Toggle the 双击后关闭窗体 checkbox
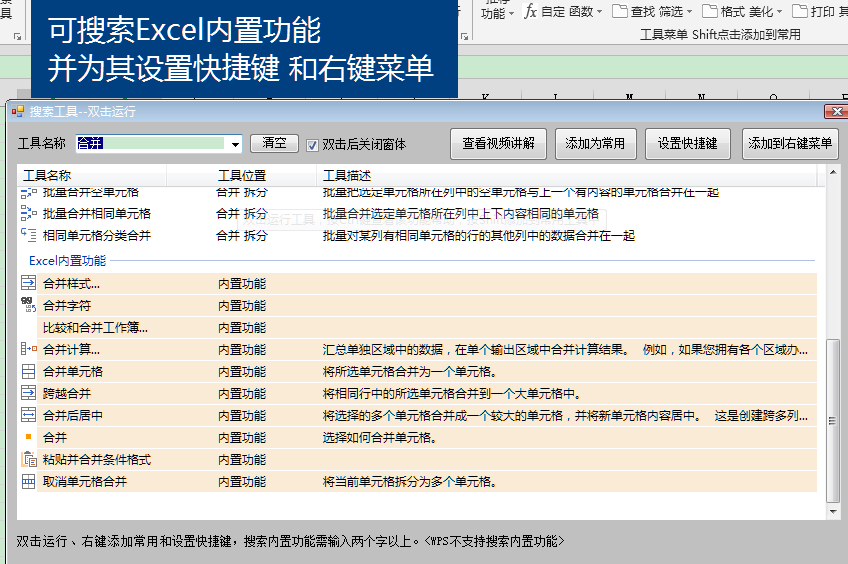Screen dimensions: 848x564 (x=313, y=144)
